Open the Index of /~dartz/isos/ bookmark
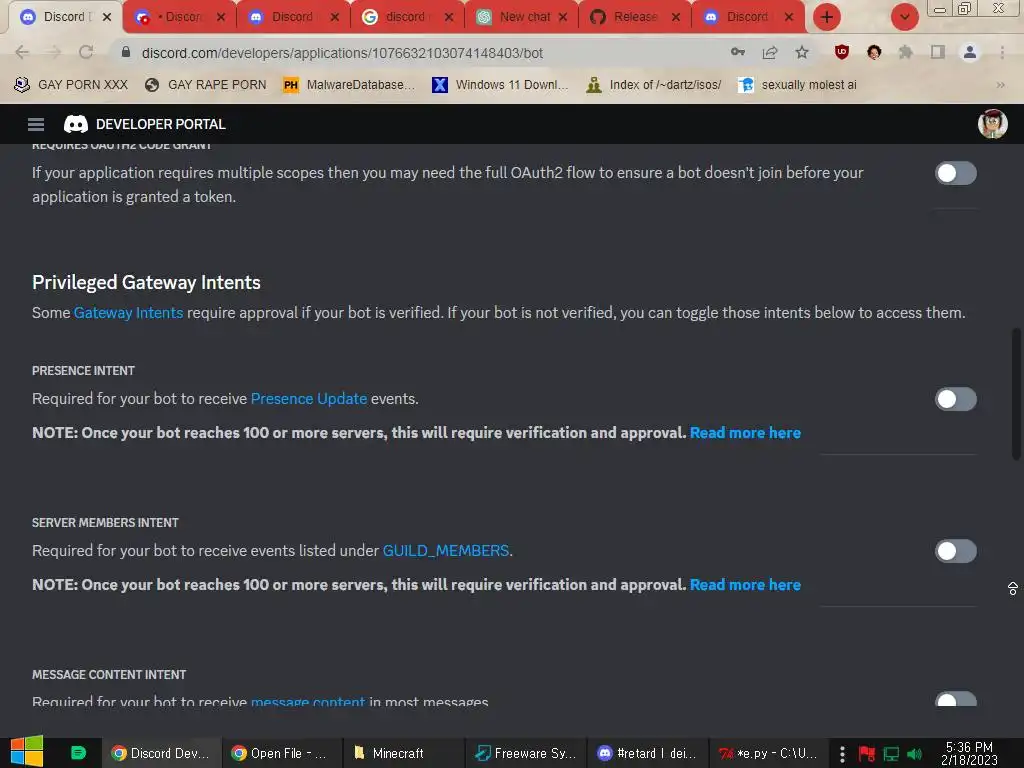The width and height of the screenshot is (1024, 768). (654, 85)
